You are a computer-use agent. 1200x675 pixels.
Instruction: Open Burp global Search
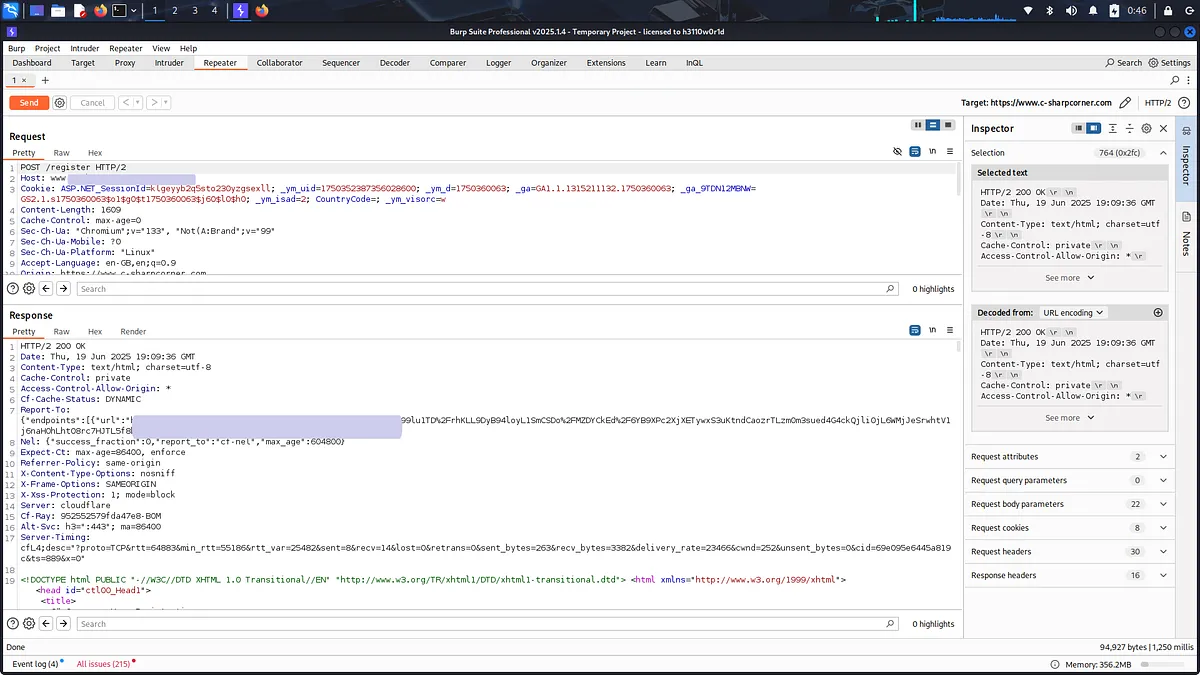(1124, 62)
